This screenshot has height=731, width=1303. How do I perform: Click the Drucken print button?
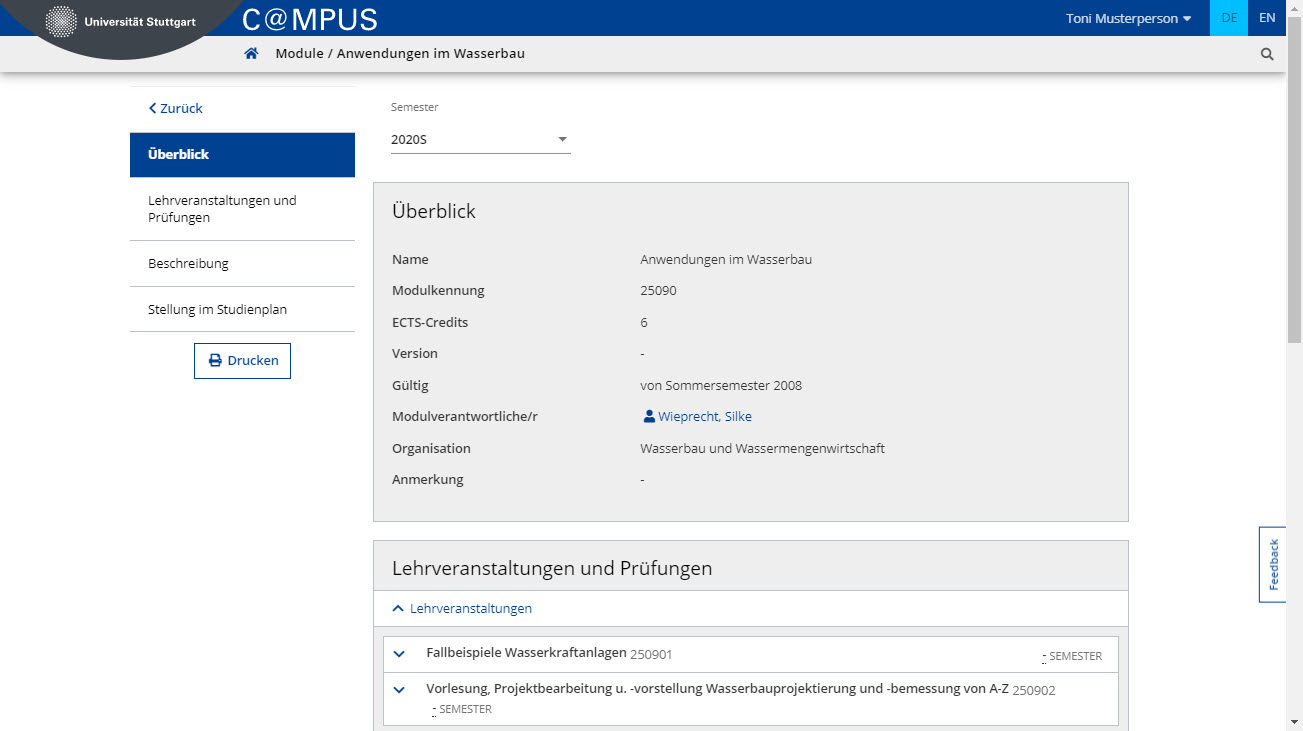(242, 361)
